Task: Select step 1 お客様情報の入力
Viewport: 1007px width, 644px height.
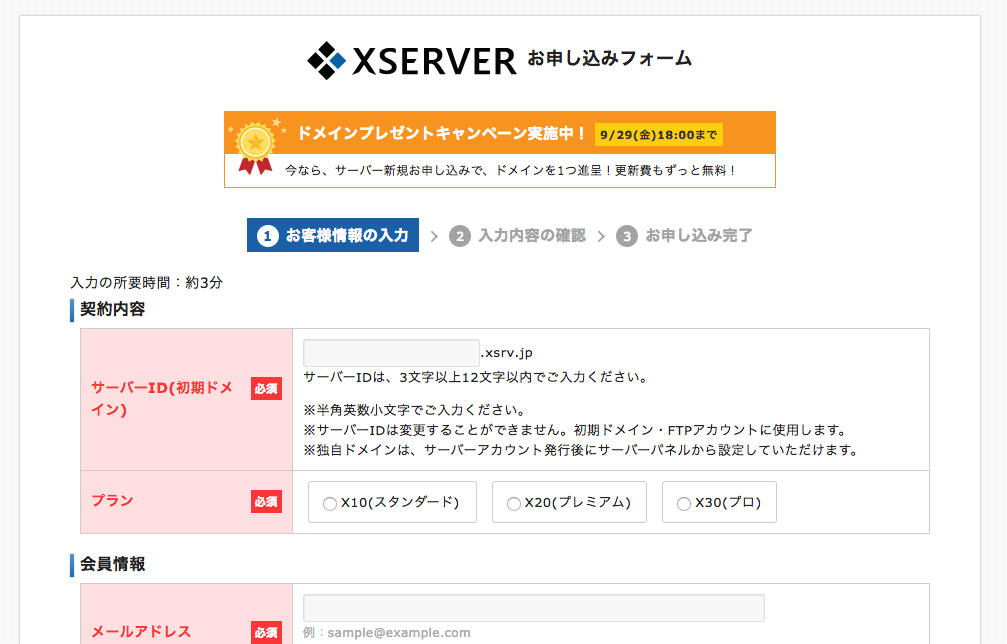Action: [333, 235]
